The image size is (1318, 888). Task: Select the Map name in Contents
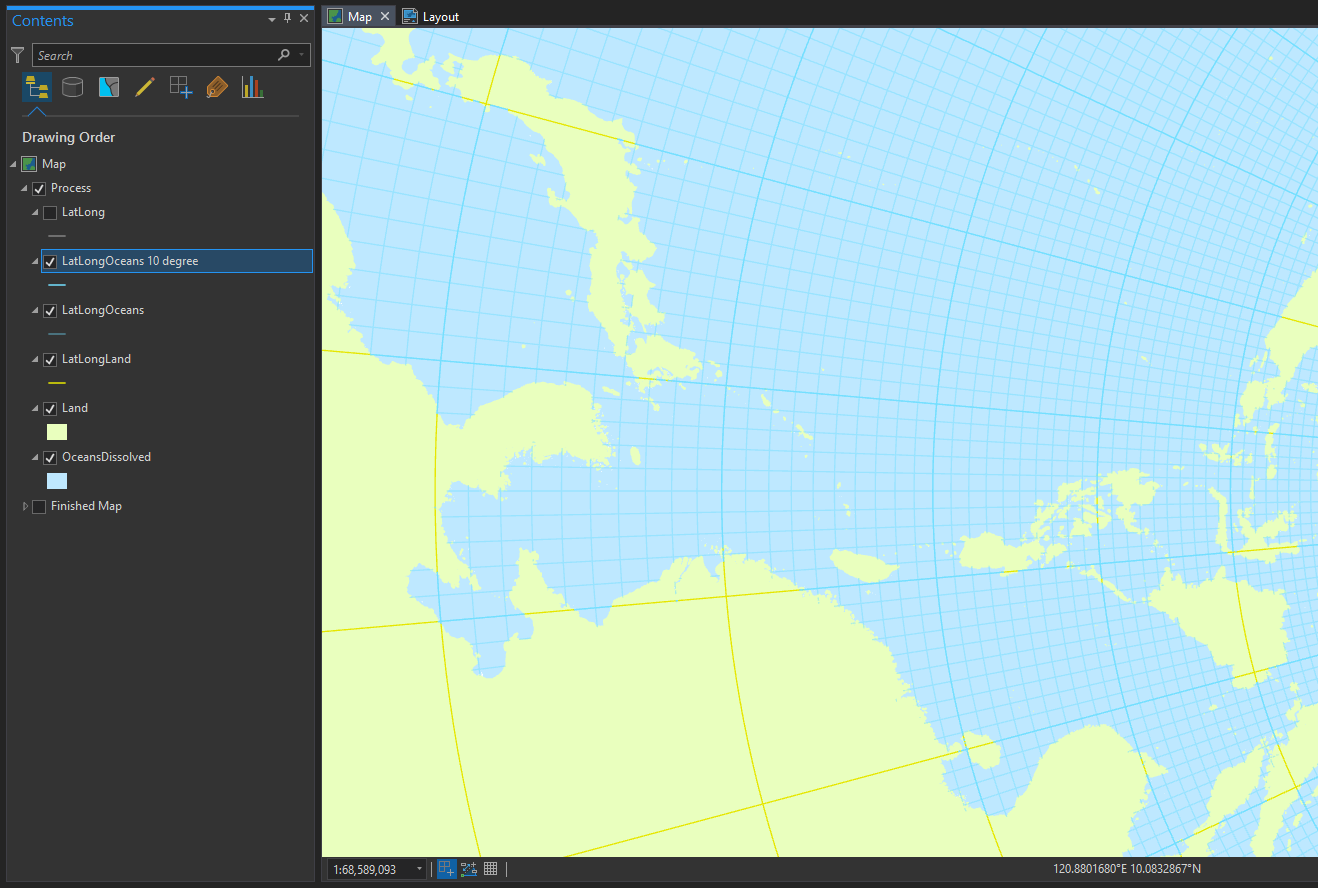click(54, 164)
